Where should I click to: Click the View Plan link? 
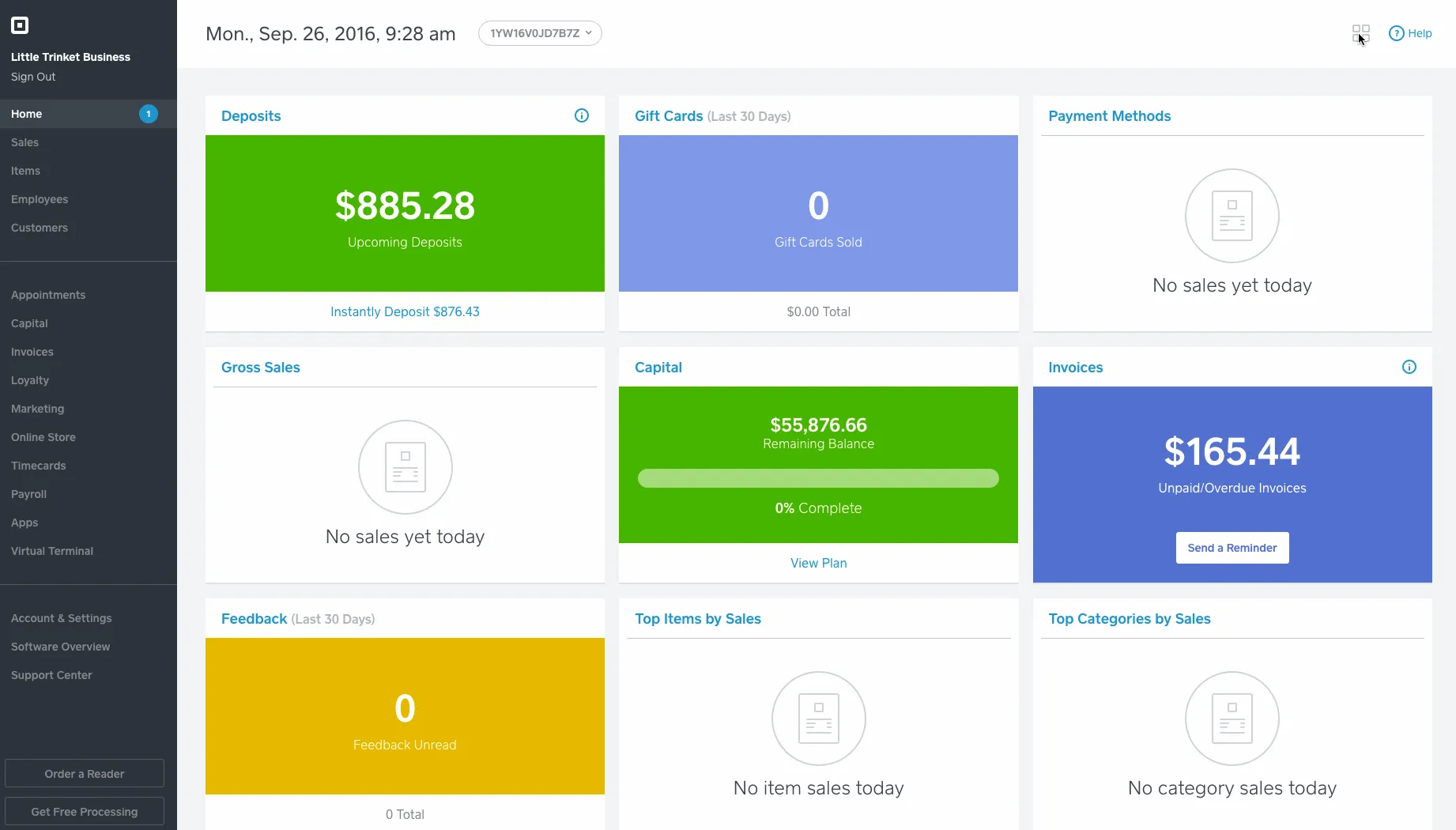click(819, 563)
